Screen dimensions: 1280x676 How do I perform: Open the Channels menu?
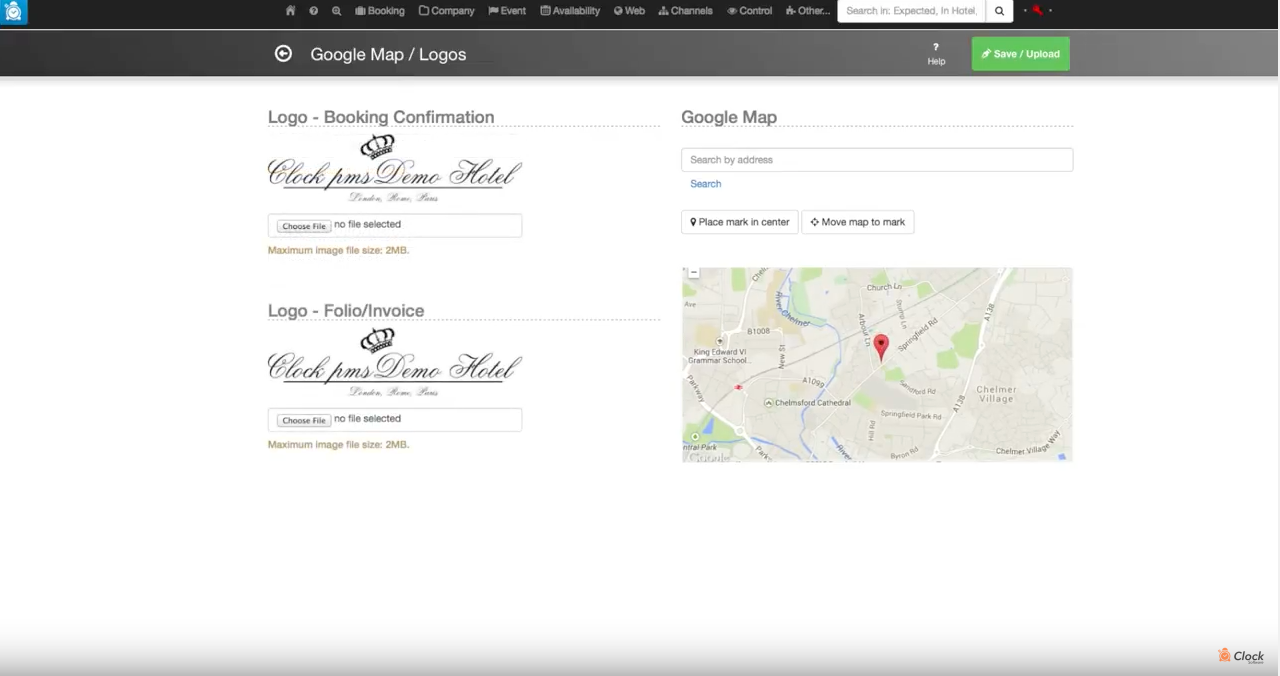coord(685,11)
